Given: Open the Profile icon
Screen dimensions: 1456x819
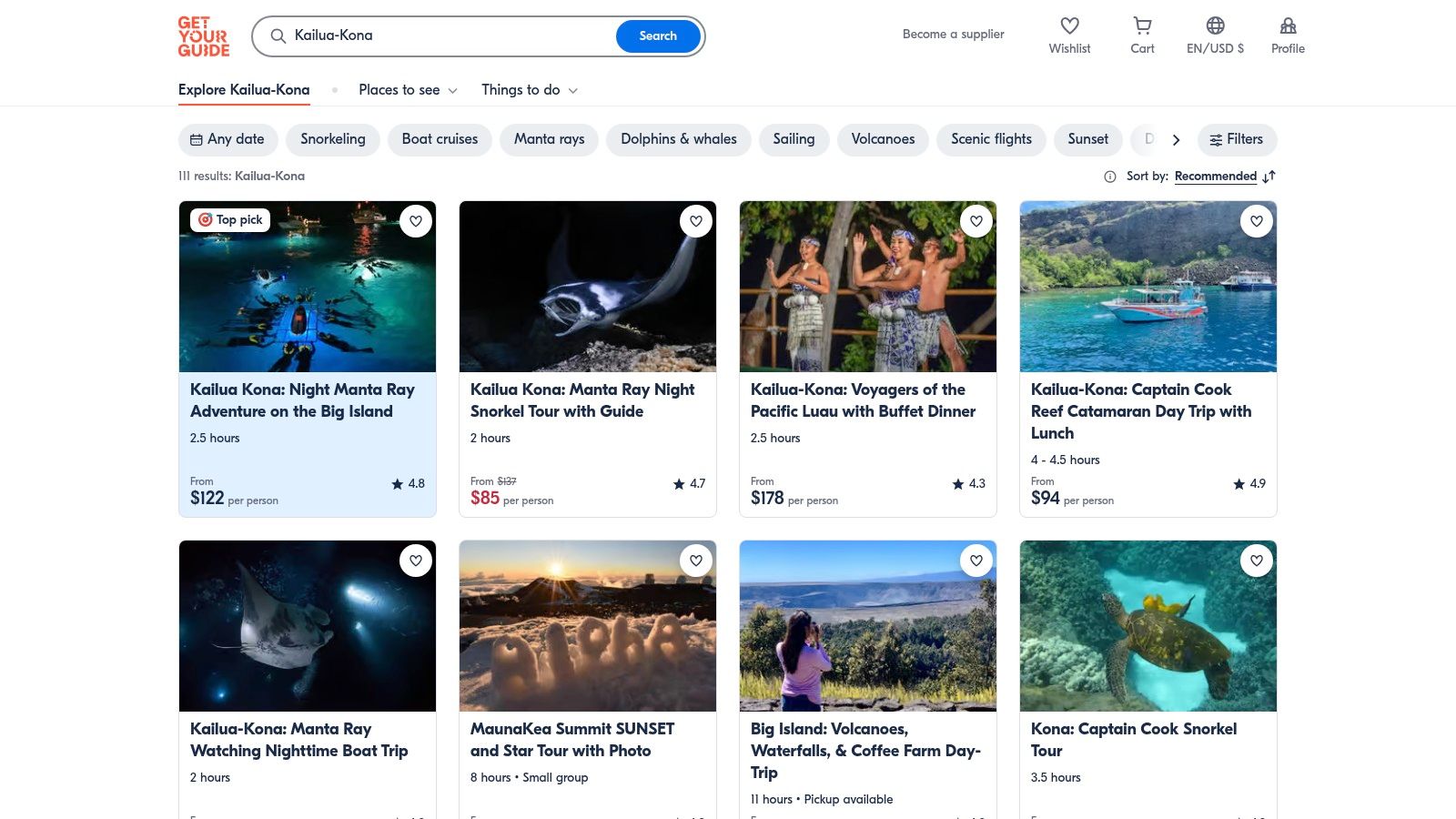Looking at the screenshot, I should coord(1288,26).
